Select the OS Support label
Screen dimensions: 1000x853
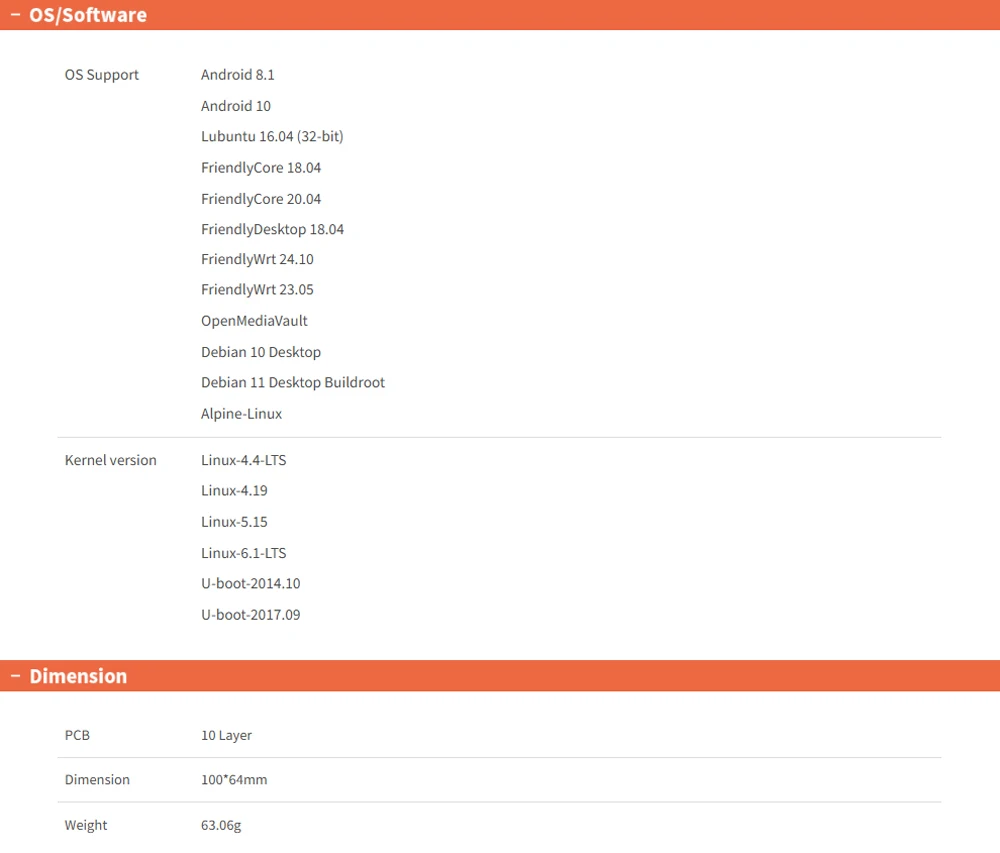coord(101,75)
